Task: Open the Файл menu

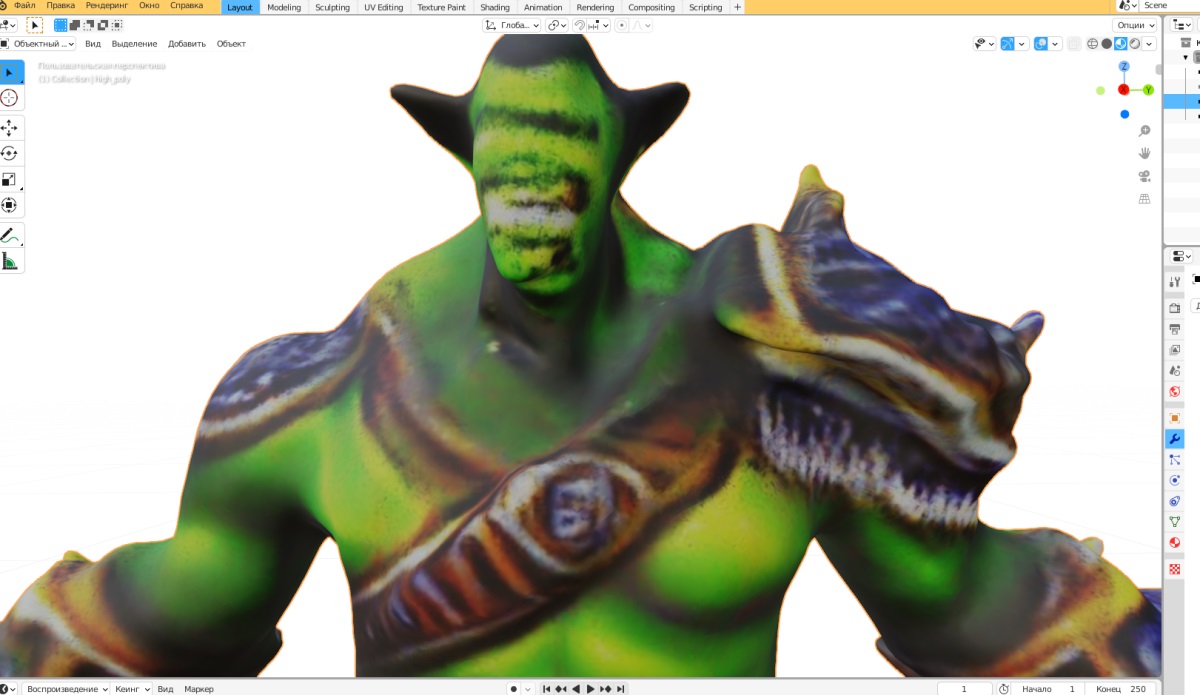Action: [25, 6]
